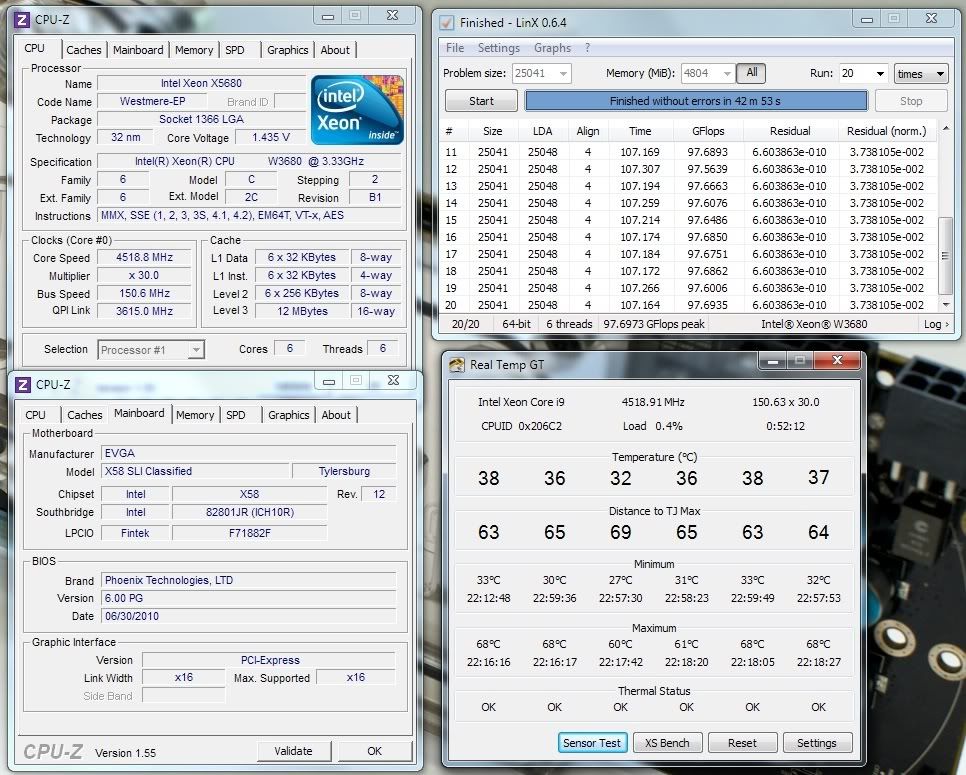Open the Settings menu in LinX
Image resolution: width=966 pixels, height=775 pixels.
pyautogui.click(x=498, y=47)
